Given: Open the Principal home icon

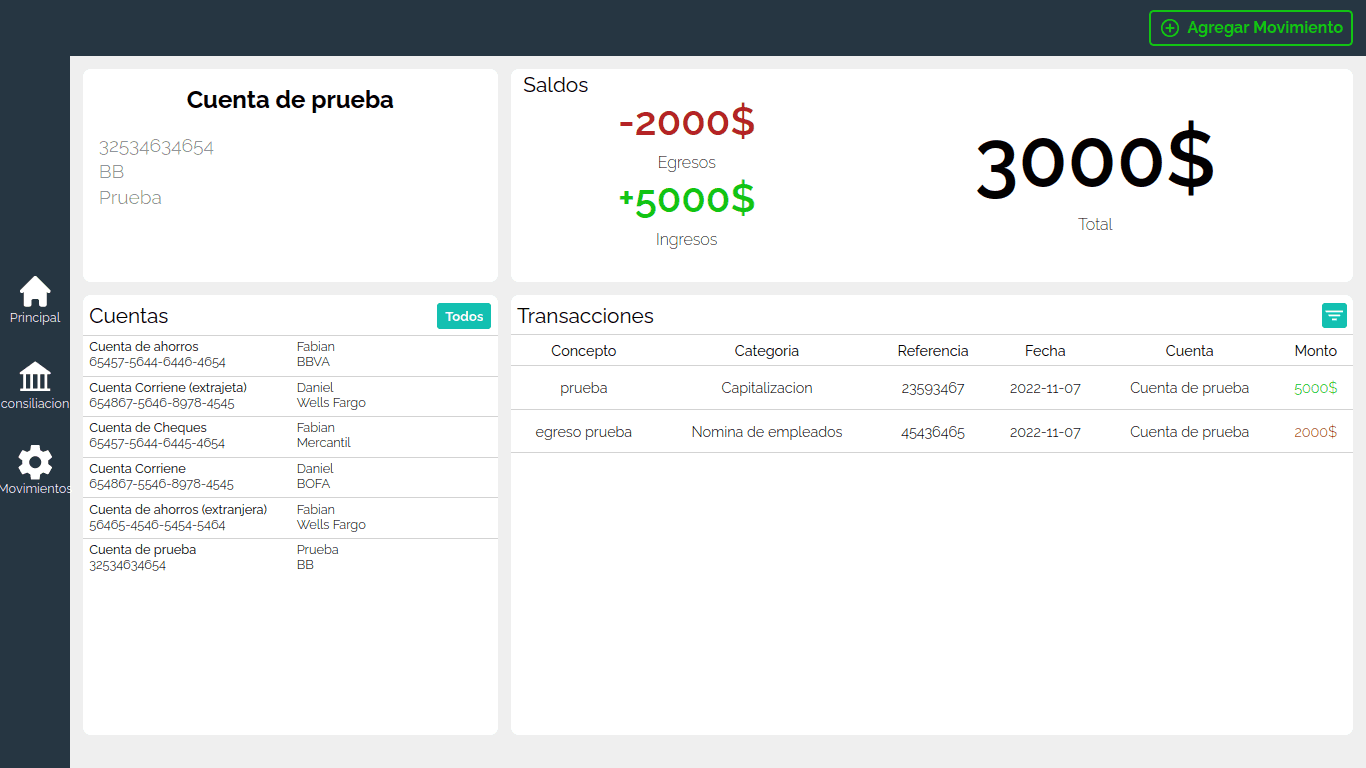Looking at the screenshot, I should pos(35,291).
